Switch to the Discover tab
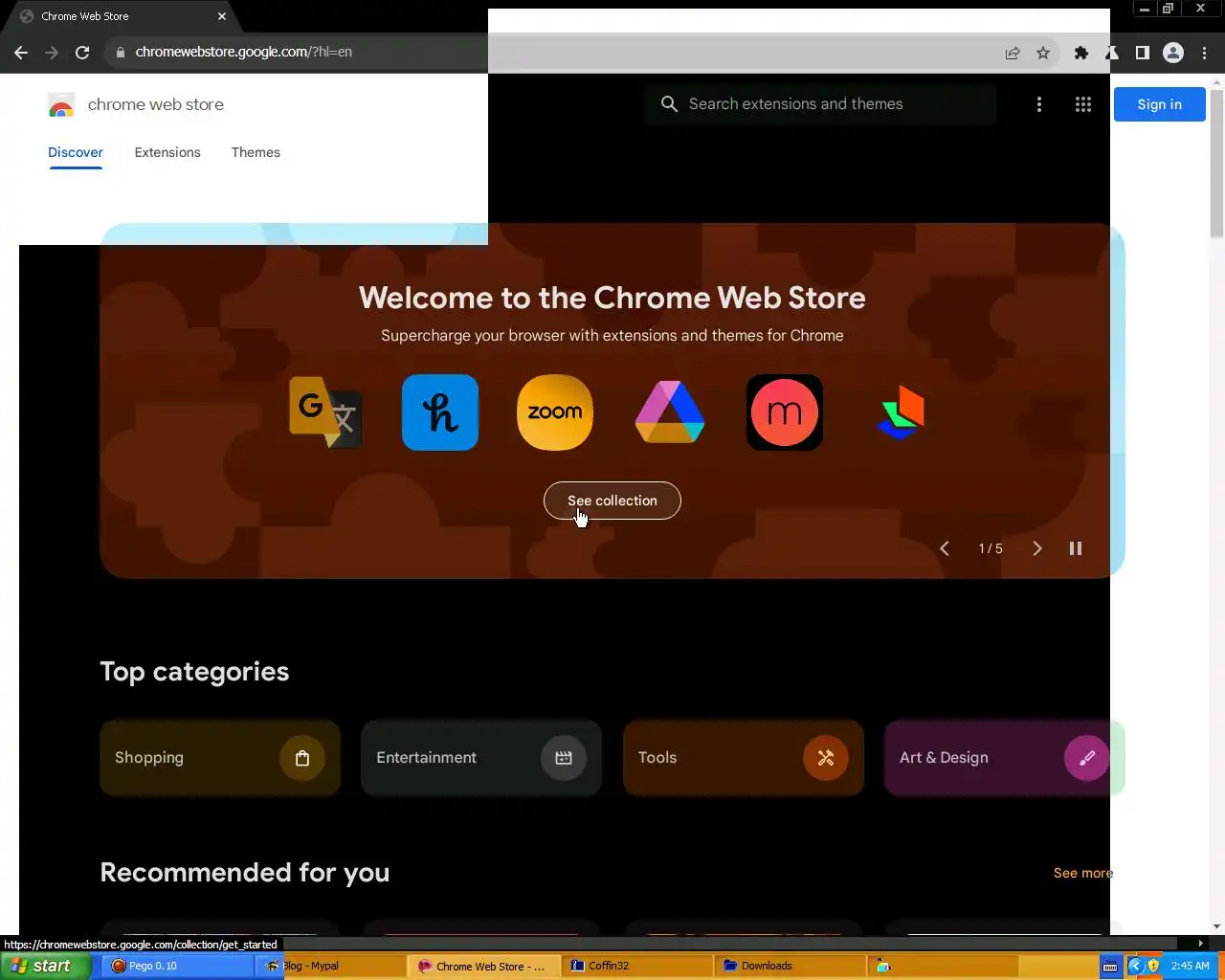Viewport: 1225px width, 980px height. coord(76,152)
